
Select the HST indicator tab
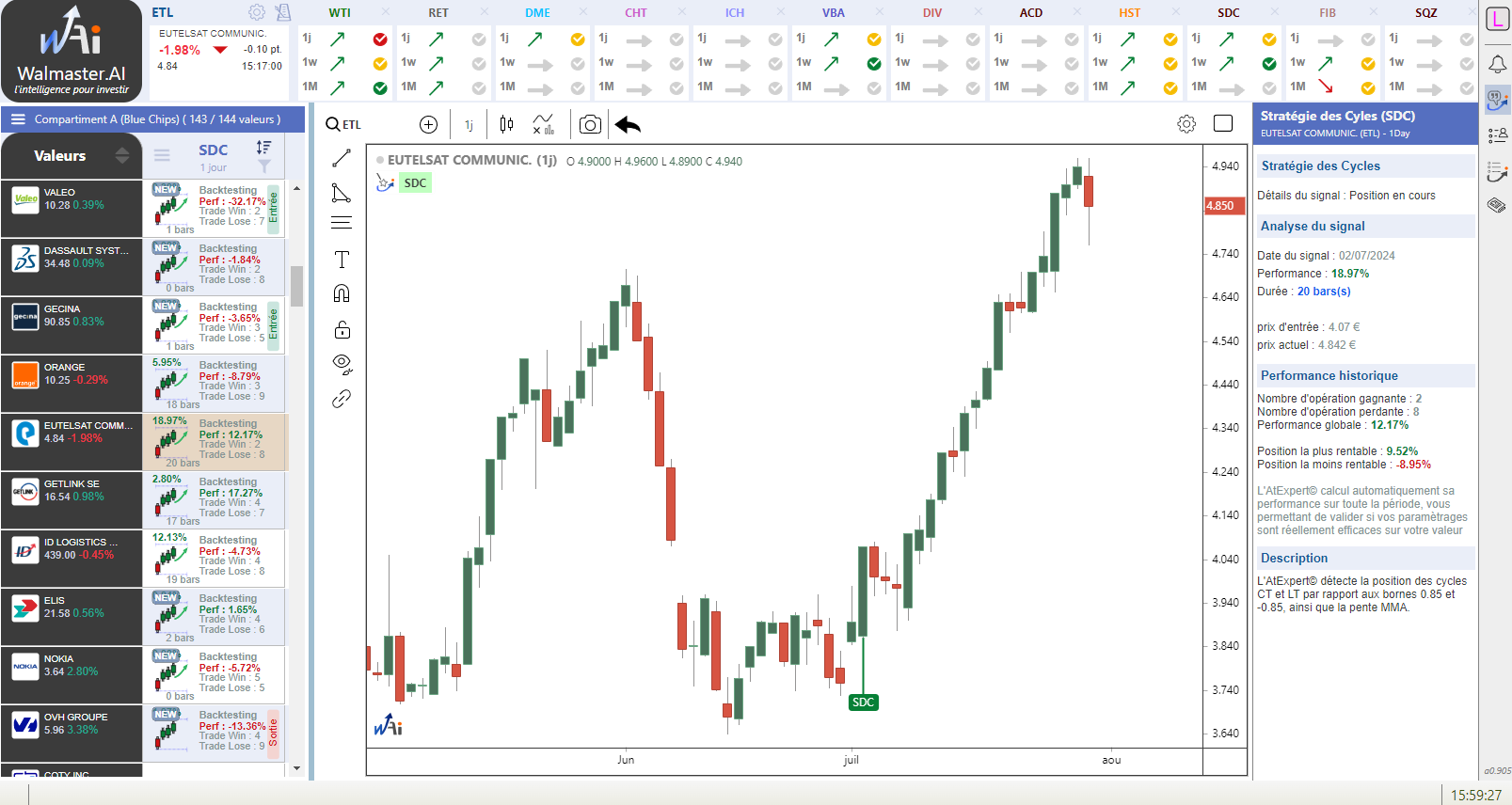pos(1130,13)
